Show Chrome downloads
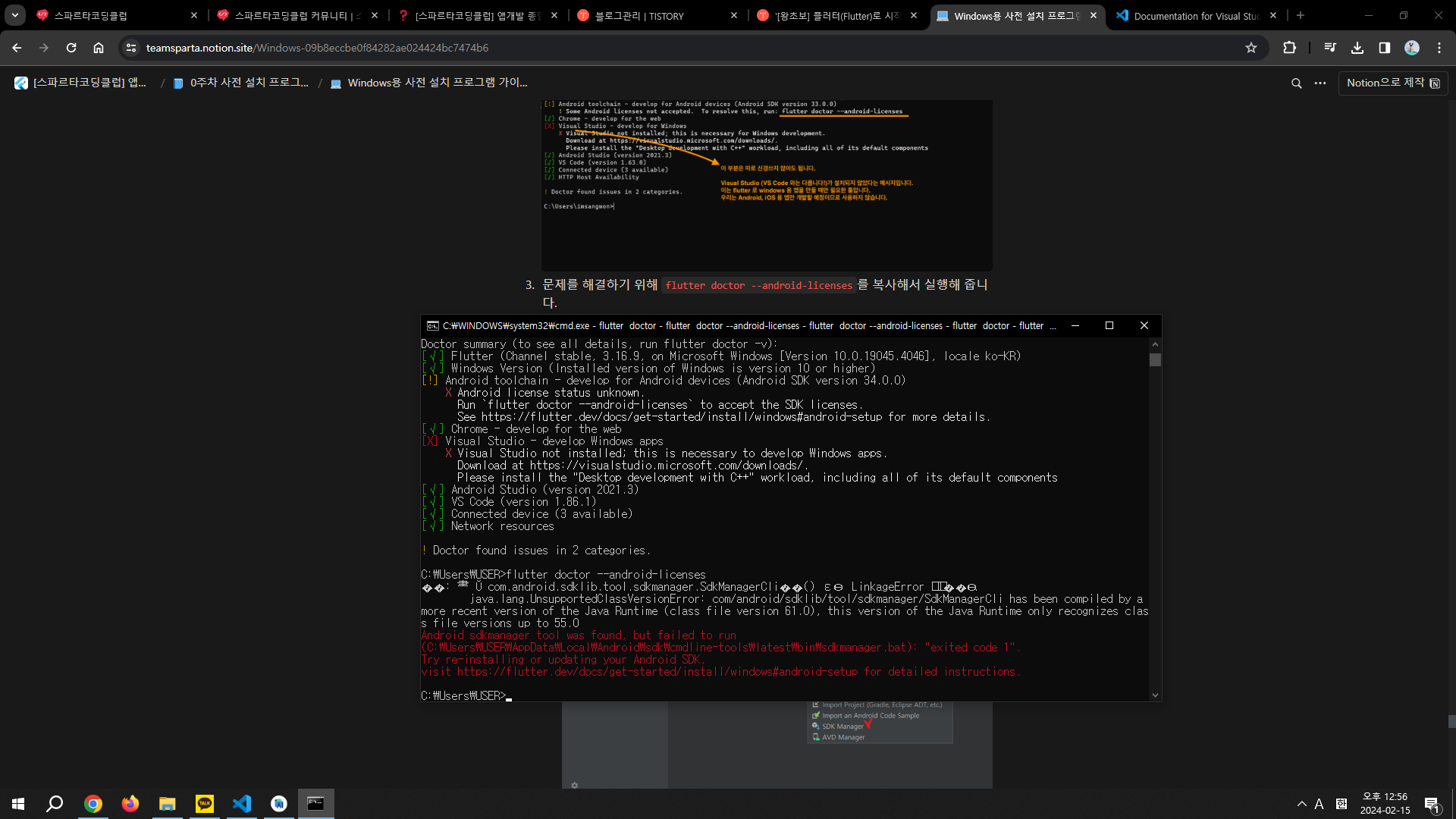 (x=1357, y=48)
